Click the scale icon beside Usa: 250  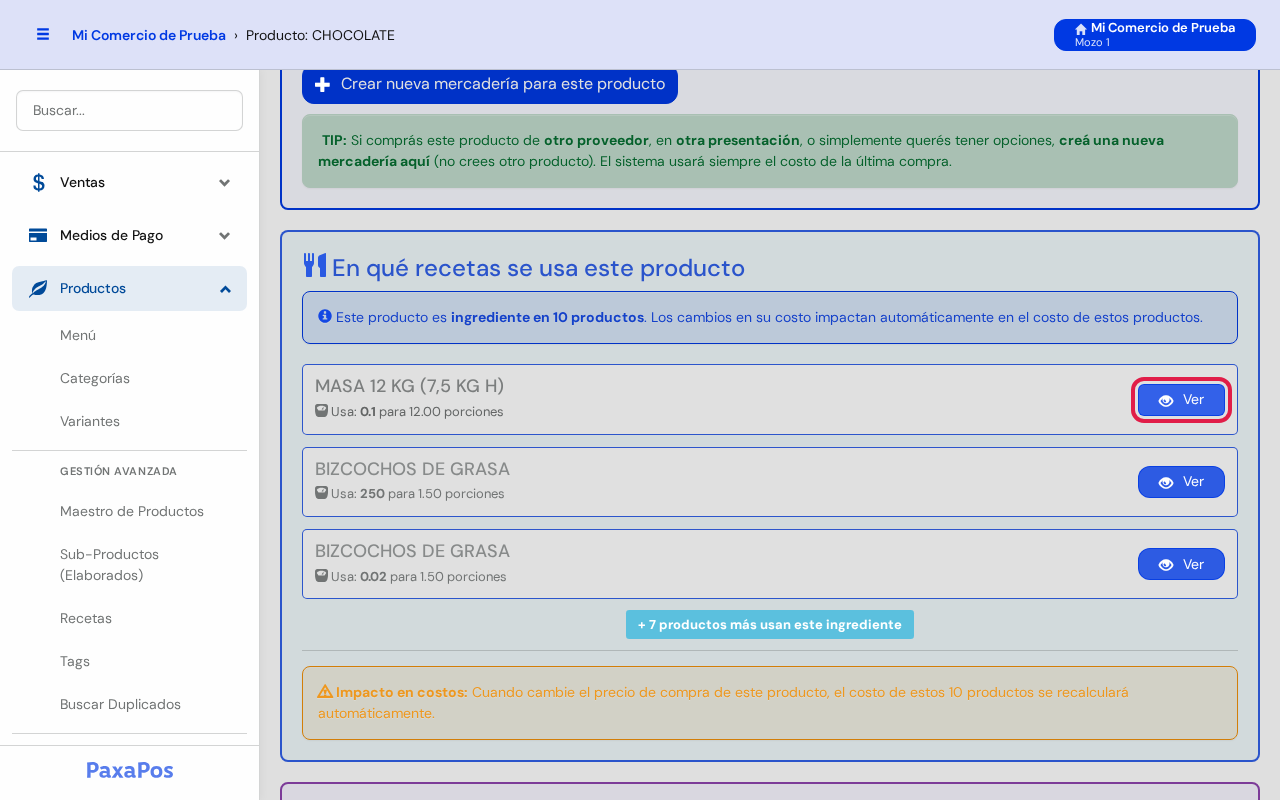click(x=321, y=492)
